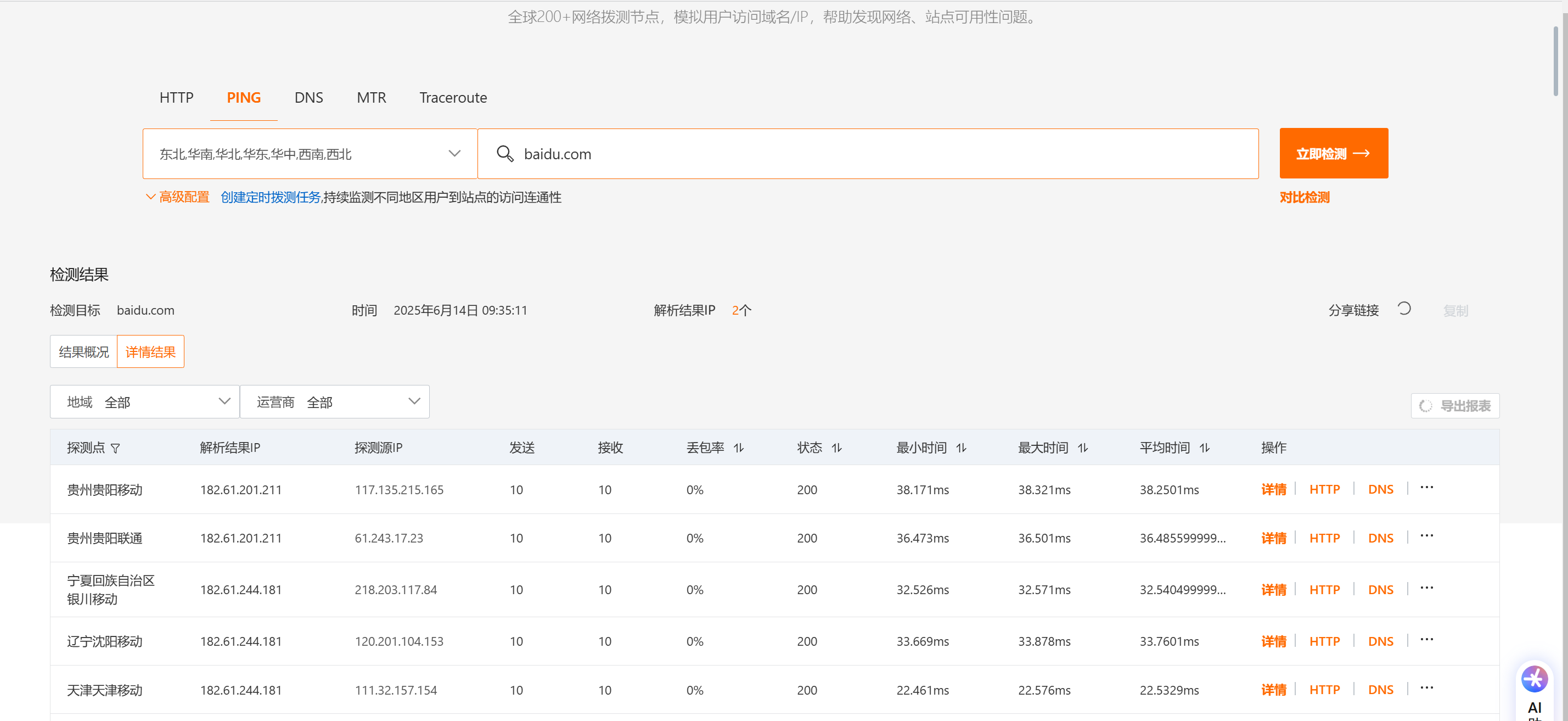The height and width of the screenshot is (721, 1568).
Task: Expand the region selector dropdown
Action: pyautogui.click(x=310, y=153)
